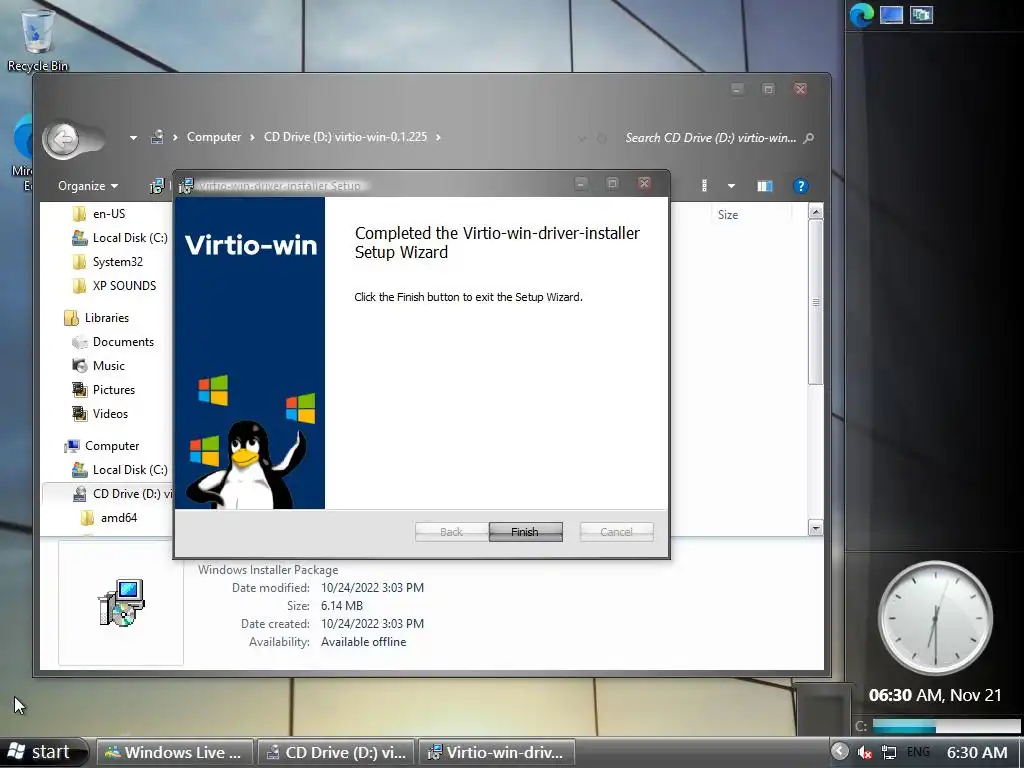Click the Microsoft Edge icon in the sidebar
The height and width of the screenshot is (768, 1024).
click(861, 15)
